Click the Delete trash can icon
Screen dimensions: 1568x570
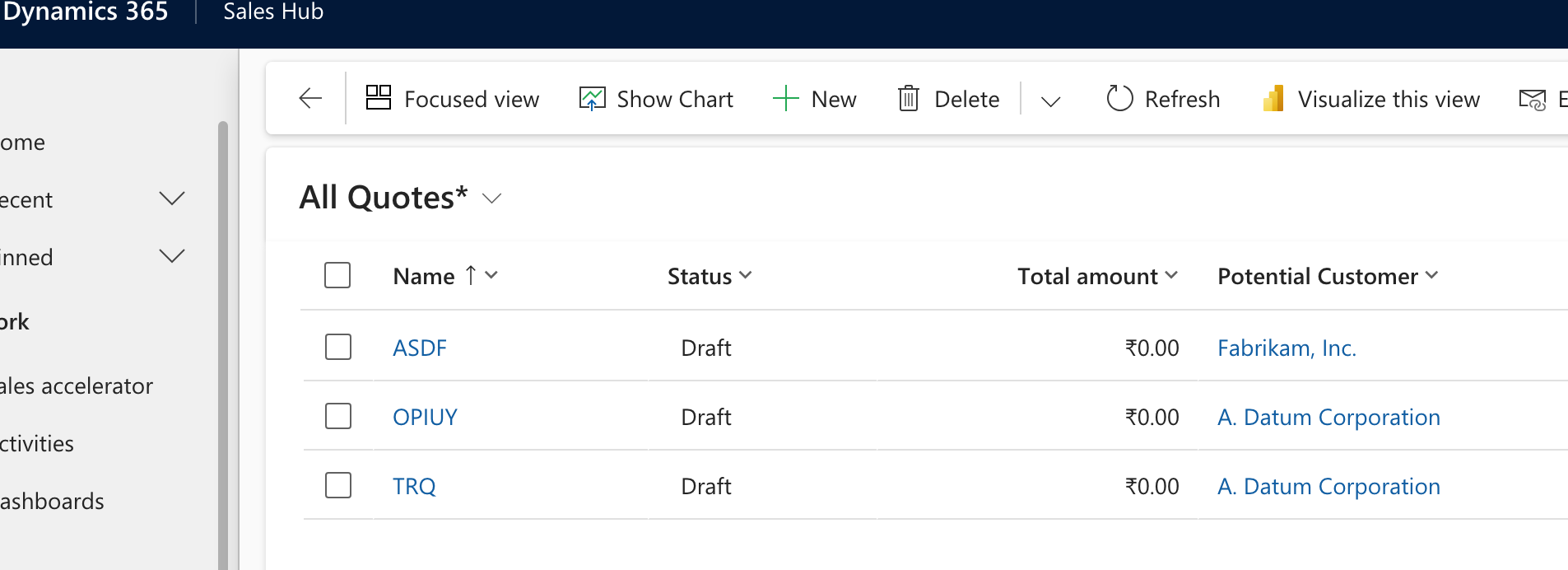tap(908, 99)
